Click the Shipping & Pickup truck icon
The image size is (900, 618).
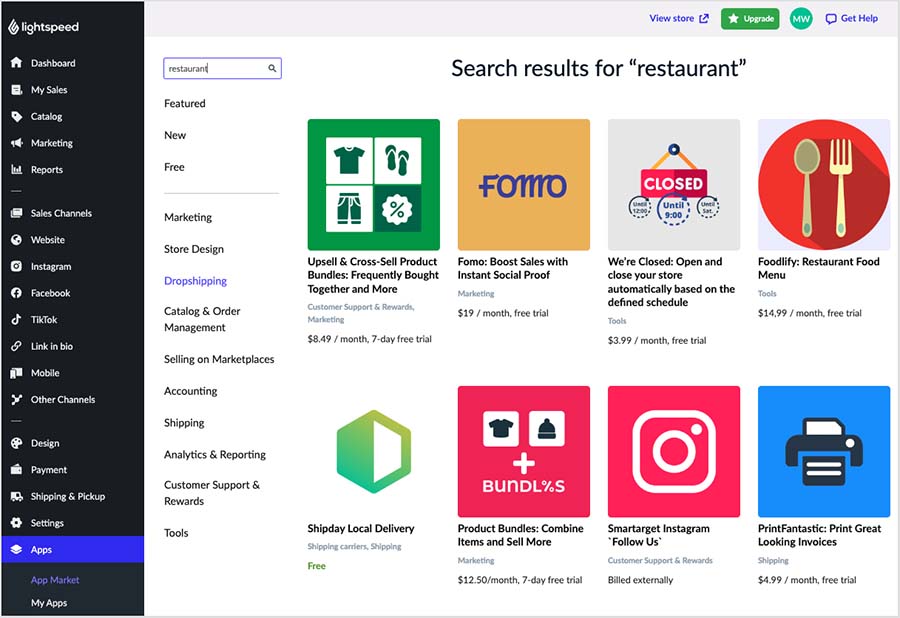click(x=16, y=496)
